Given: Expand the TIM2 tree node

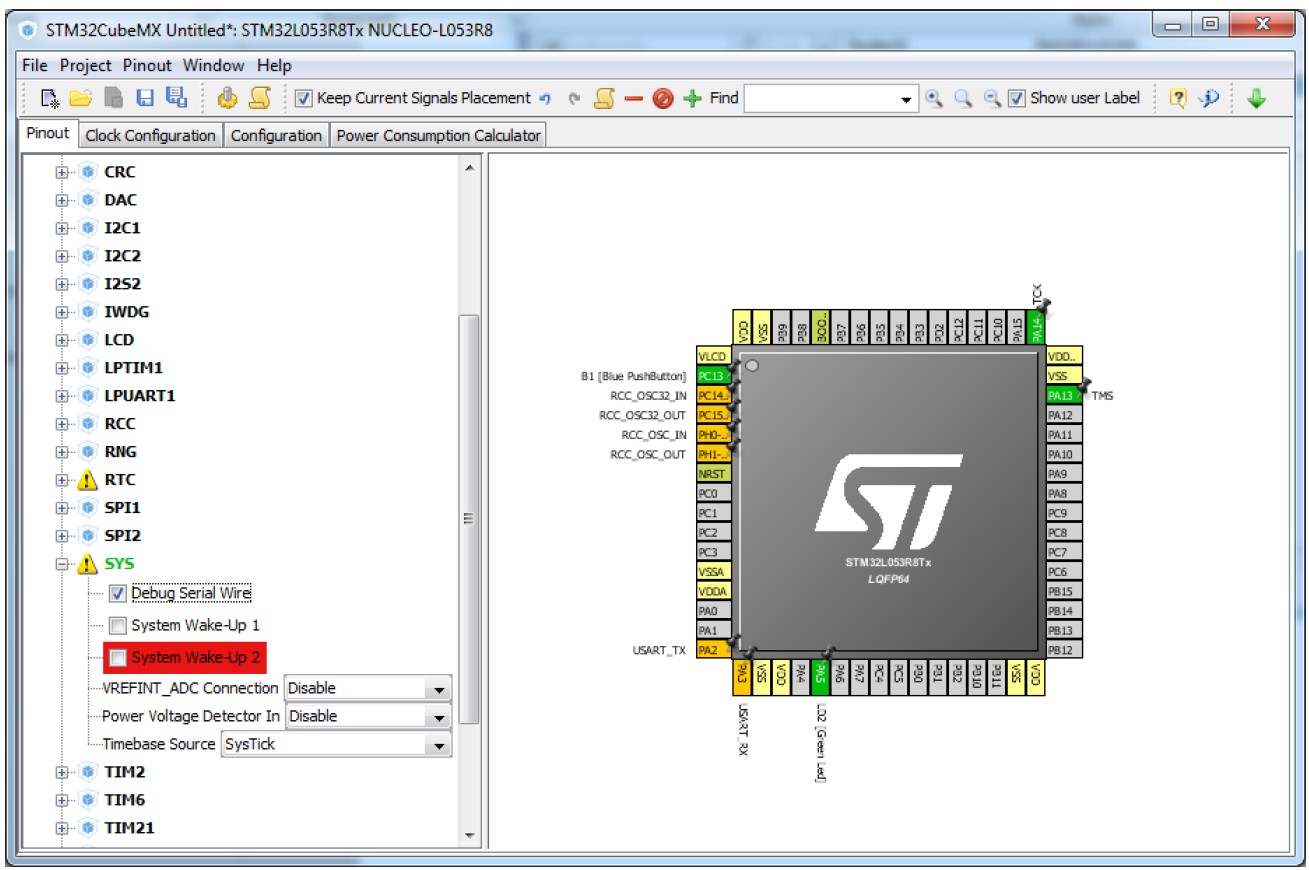Looking at the screenshot, I should pyautogui.click(x=62, y=772).
